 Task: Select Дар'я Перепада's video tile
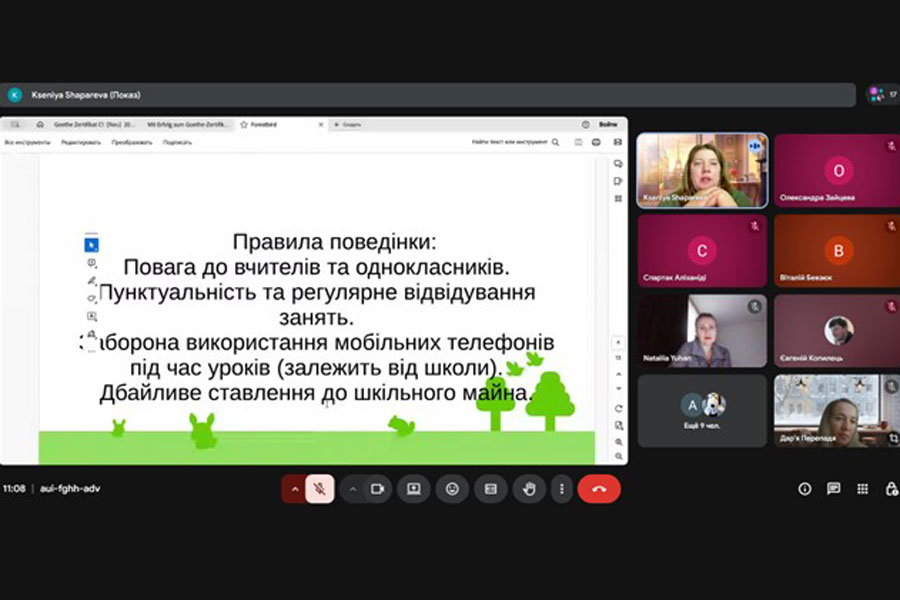(837, 411)
